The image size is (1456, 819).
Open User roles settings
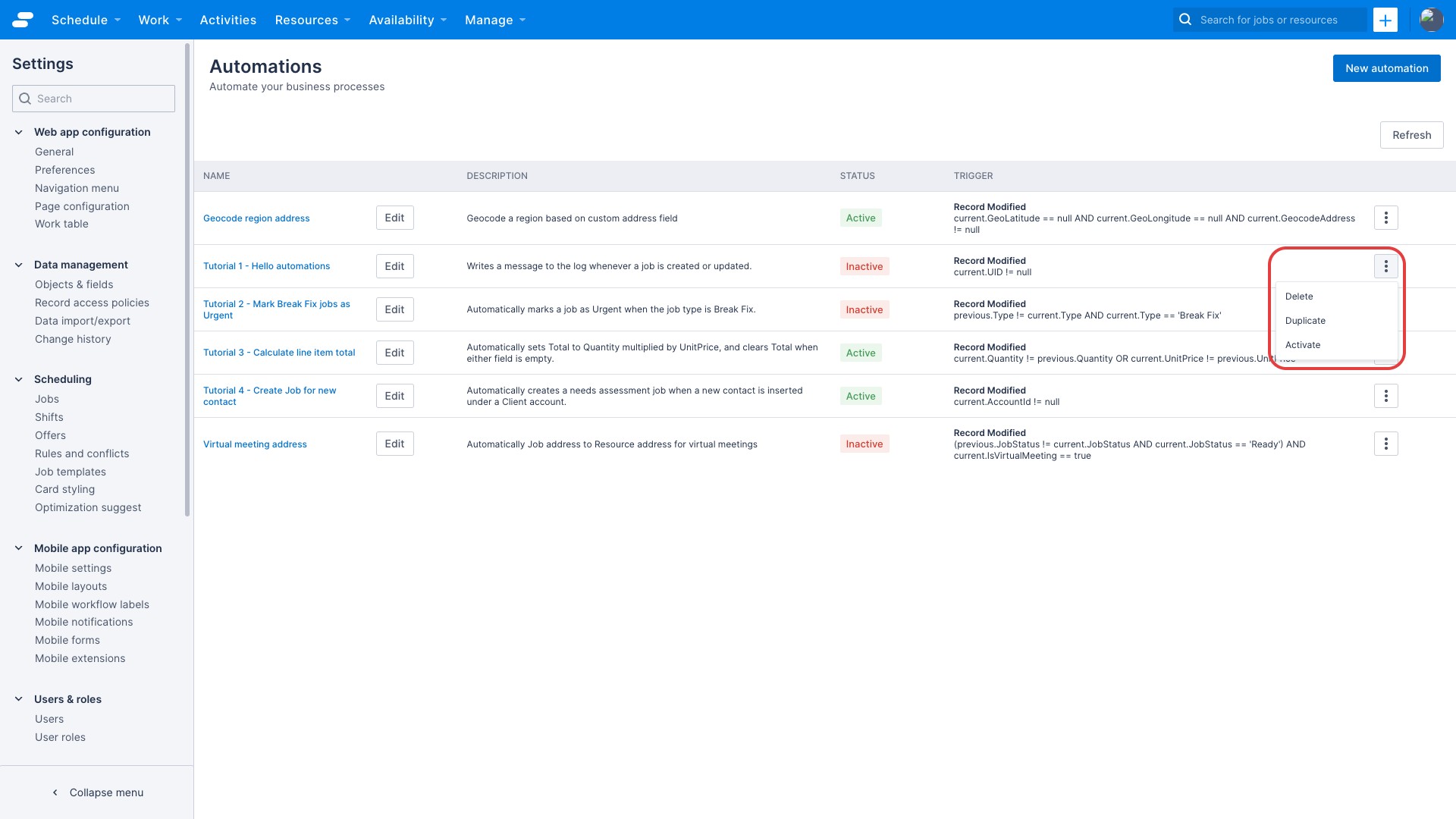[x=60, y=737]
